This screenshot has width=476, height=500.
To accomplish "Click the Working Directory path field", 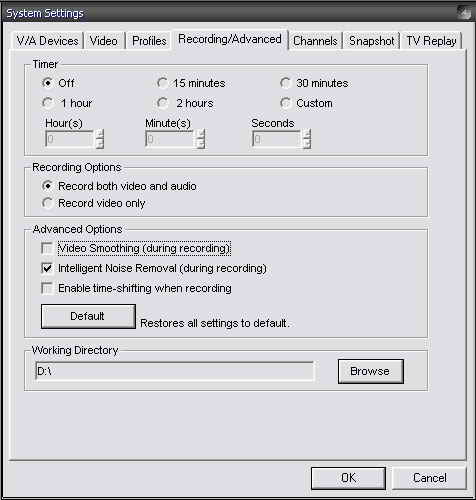I will pos(174,371).
